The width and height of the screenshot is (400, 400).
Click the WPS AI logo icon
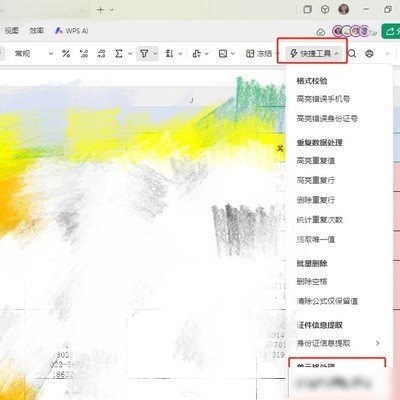pos(59,31)
